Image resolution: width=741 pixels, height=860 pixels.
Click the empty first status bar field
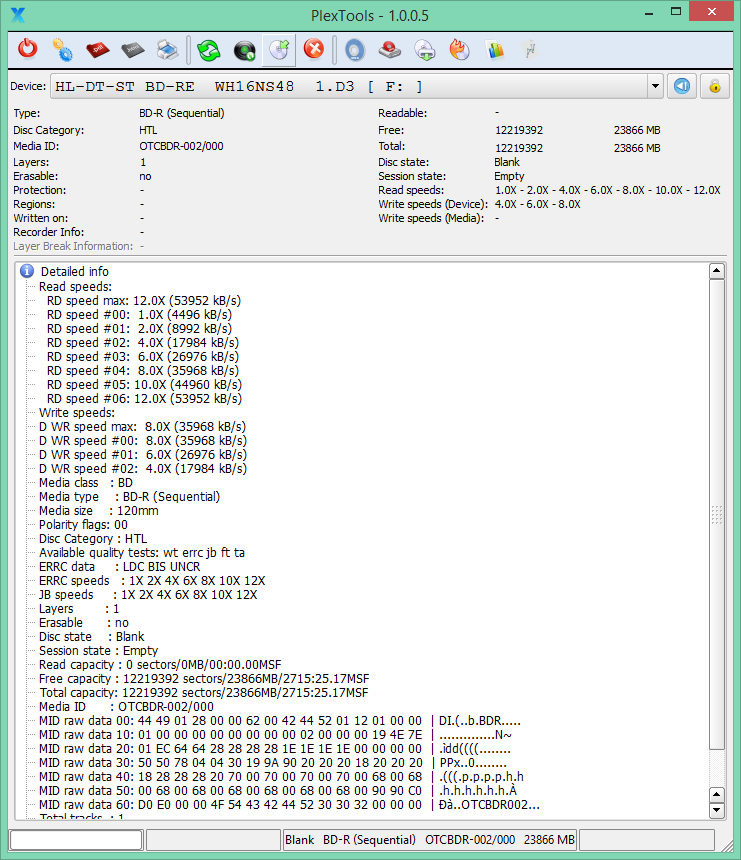pyautogui.click(x=76, y=840)
